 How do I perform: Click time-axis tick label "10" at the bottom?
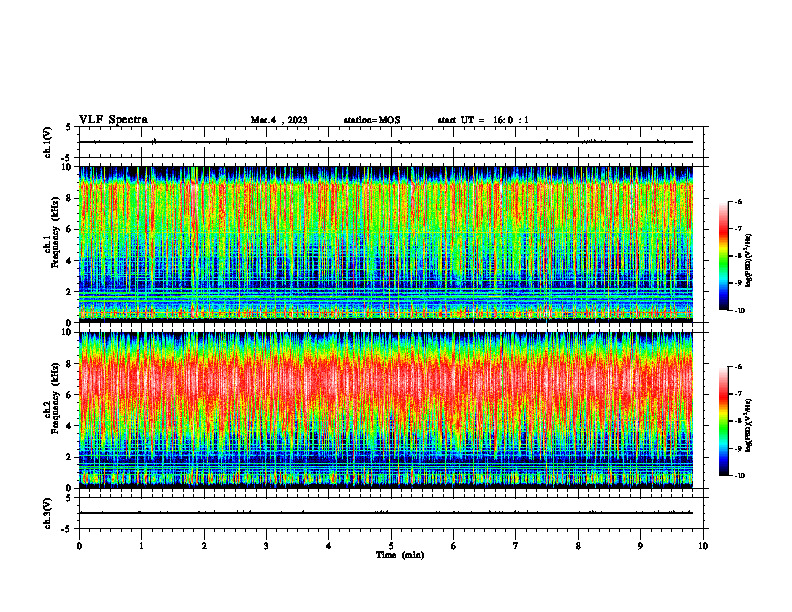(703, 546)
